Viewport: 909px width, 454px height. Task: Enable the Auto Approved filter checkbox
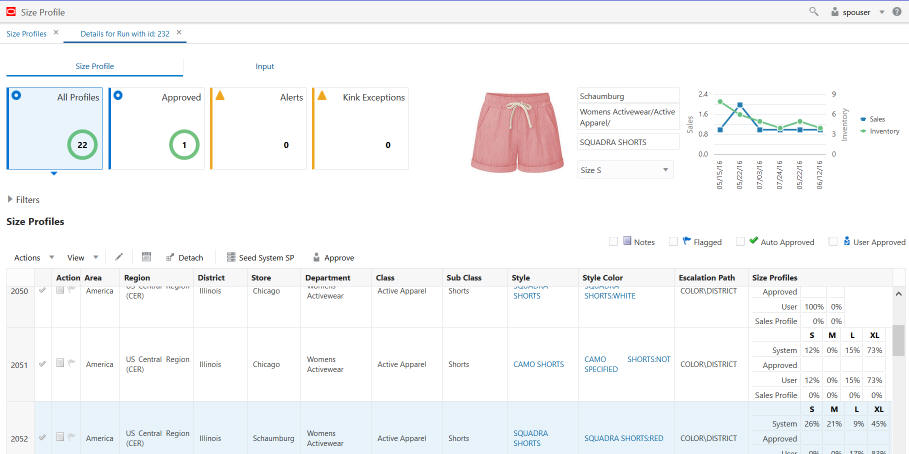pyautogui.click(x=740, y=242)
